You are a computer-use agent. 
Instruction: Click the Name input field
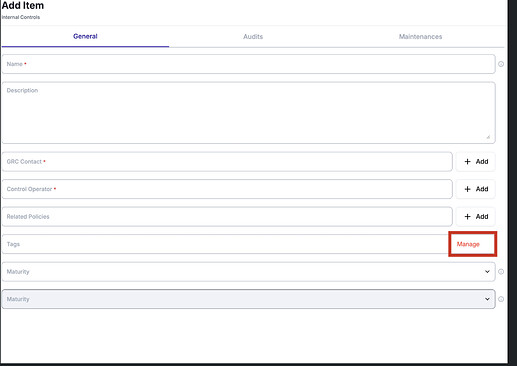[248, 64]
